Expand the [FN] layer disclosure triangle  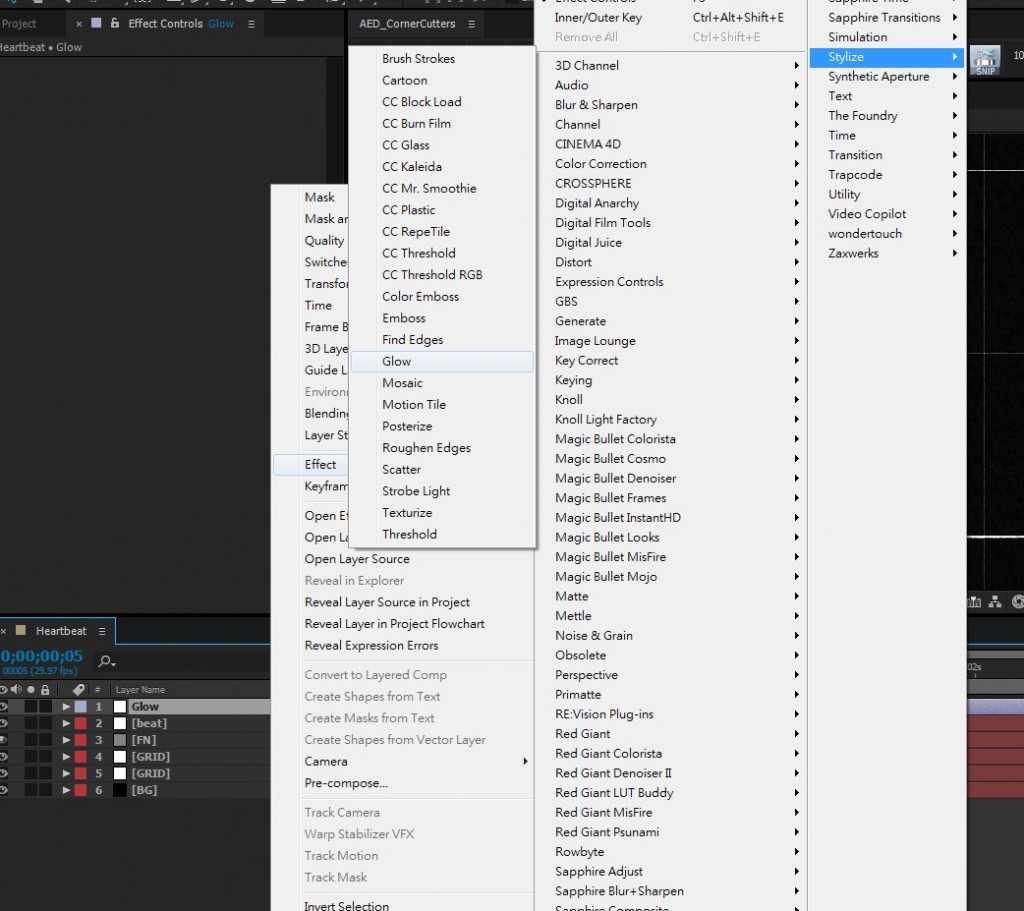tap(67, 740)
